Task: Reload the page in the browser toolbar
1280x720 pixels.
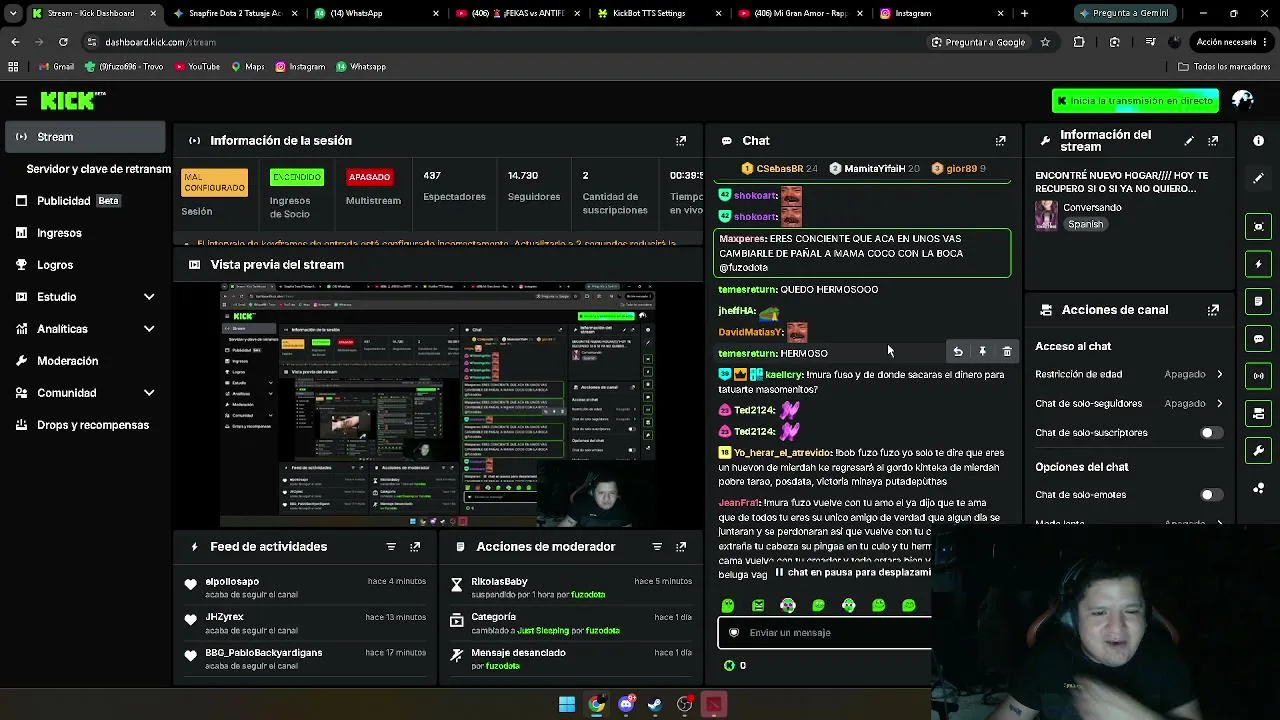Action: coord(63,42)
